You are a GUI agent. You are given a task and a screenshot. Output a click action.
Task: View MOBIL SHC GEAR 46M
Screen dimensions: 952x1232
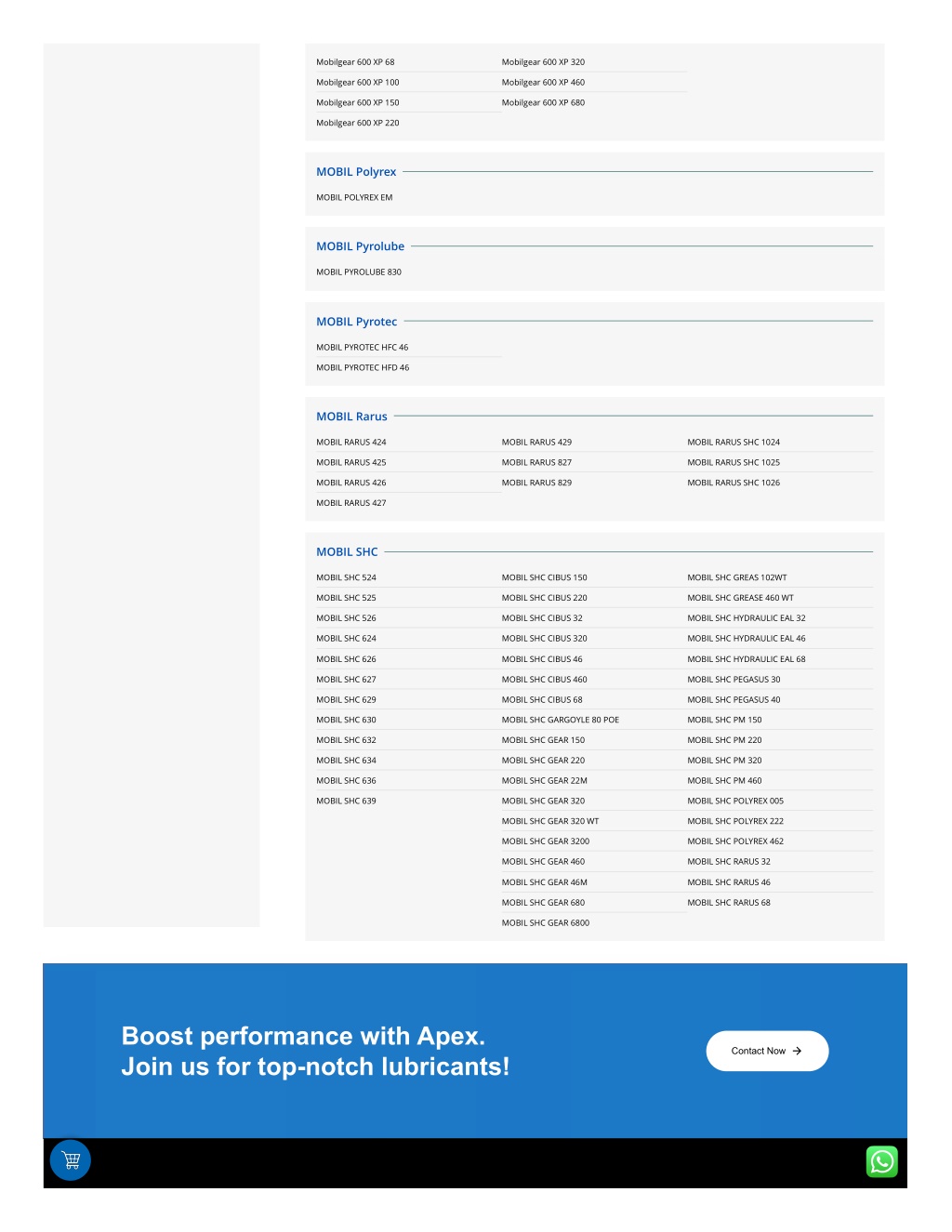coord(544,882)
